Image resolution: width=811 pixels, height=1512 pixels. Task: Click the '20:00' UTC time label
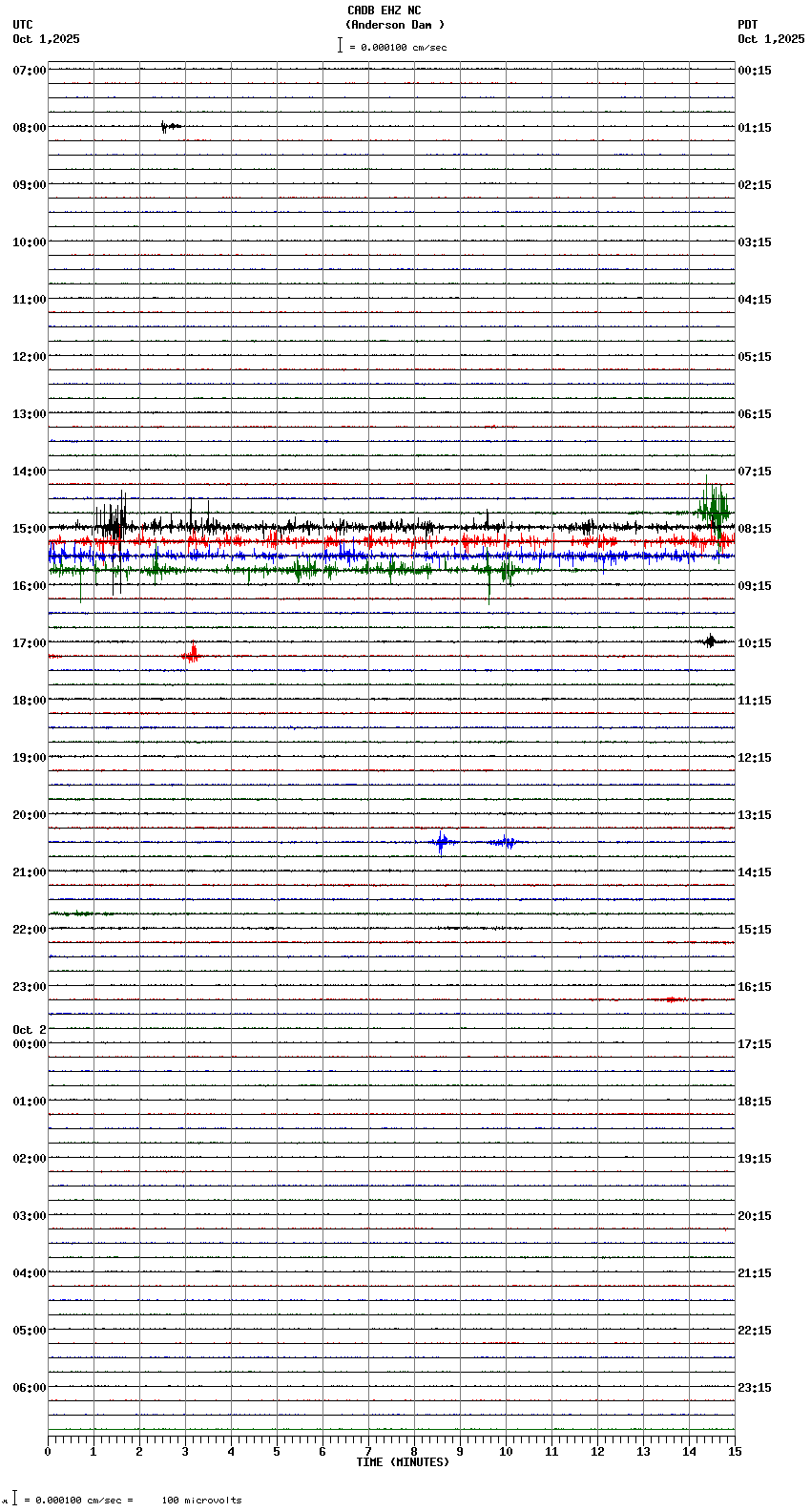pyautogui.click(x=30, y=815)
